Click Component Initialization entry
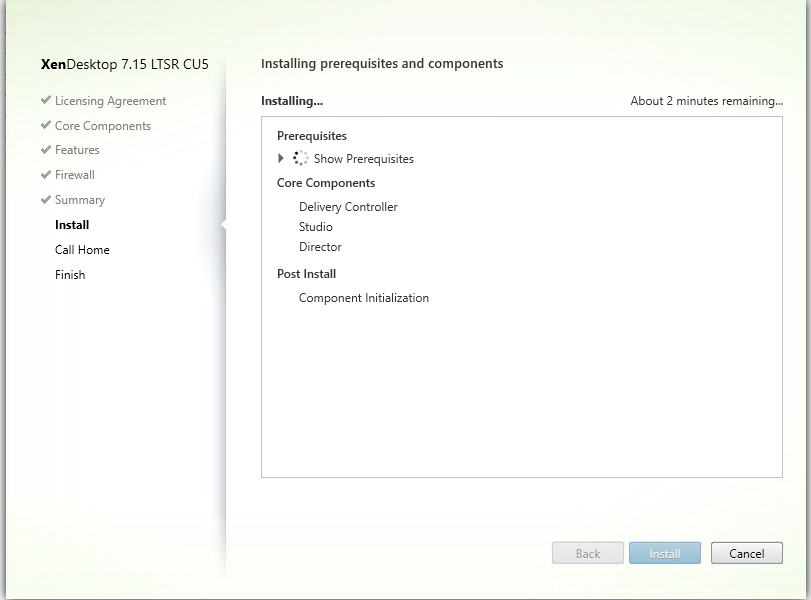Image resolution: width=811 pixels, height=600 pixels. pos(364,298)
